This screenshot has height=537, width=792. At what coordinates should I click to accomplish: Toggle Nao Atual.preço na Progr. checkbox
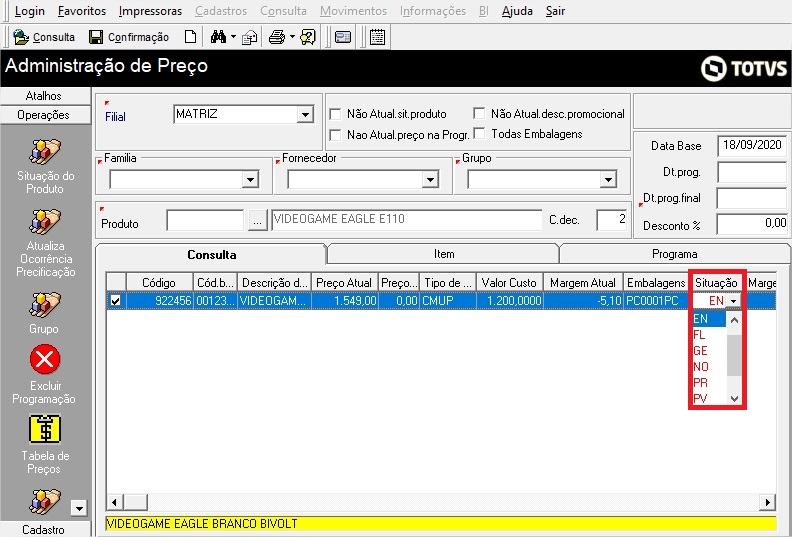tap(335, 135)
